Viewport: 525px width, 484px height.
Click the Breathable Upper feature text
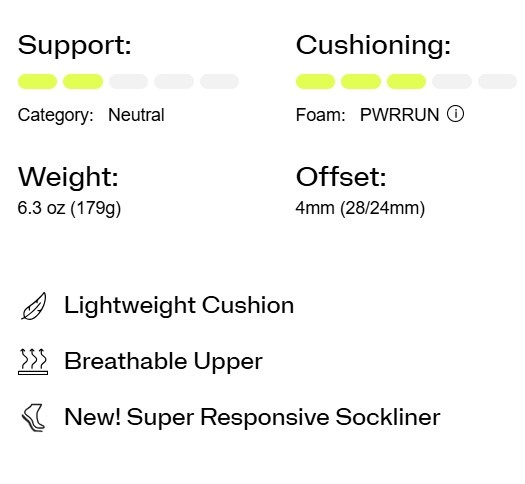(x=163, y=361)
